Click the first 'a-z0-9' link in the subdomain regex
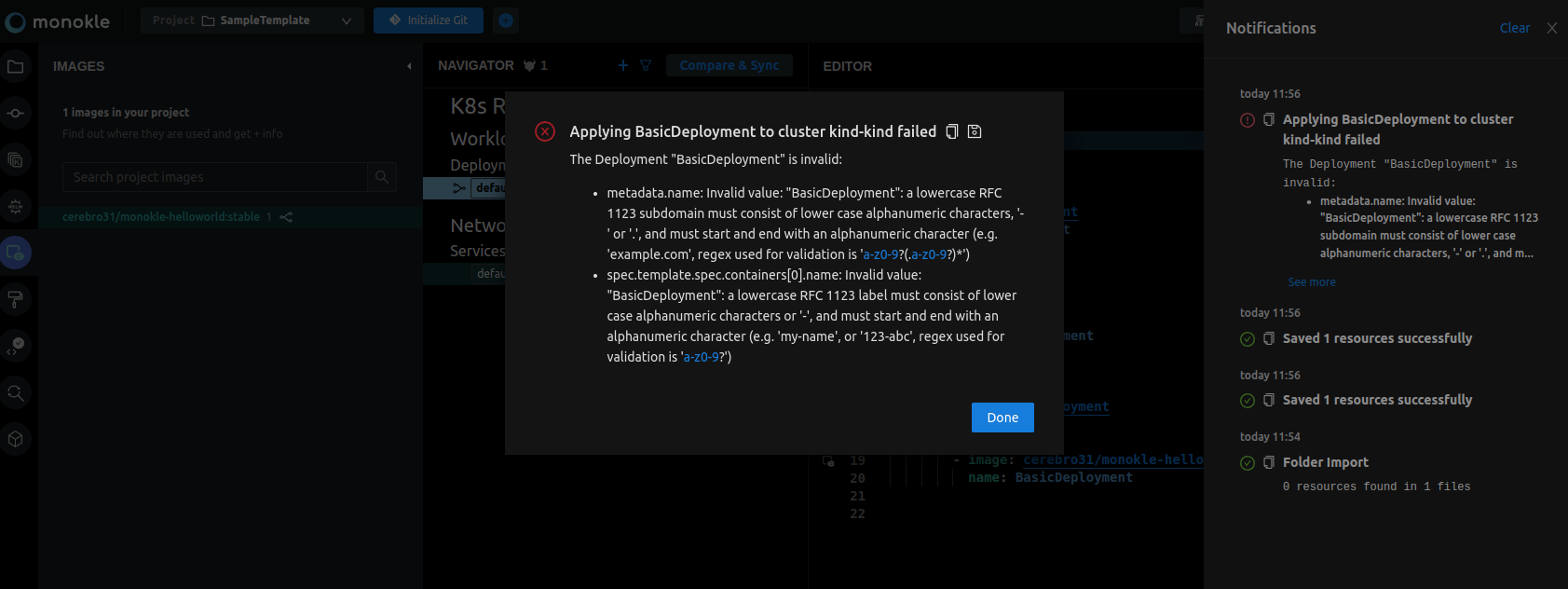 881,254
